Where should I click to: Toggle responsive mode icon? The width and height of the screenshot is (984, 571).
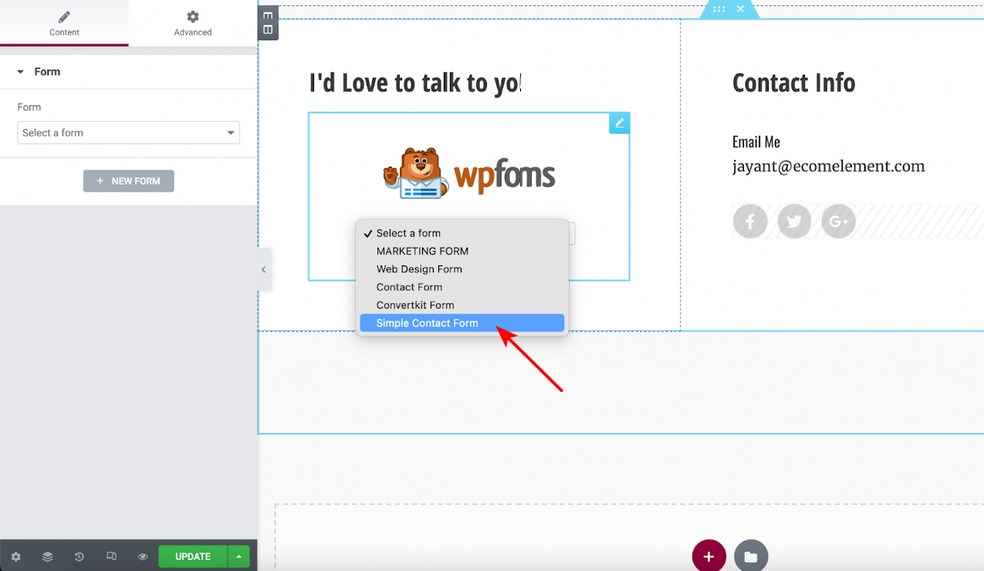tap(111, 557)
